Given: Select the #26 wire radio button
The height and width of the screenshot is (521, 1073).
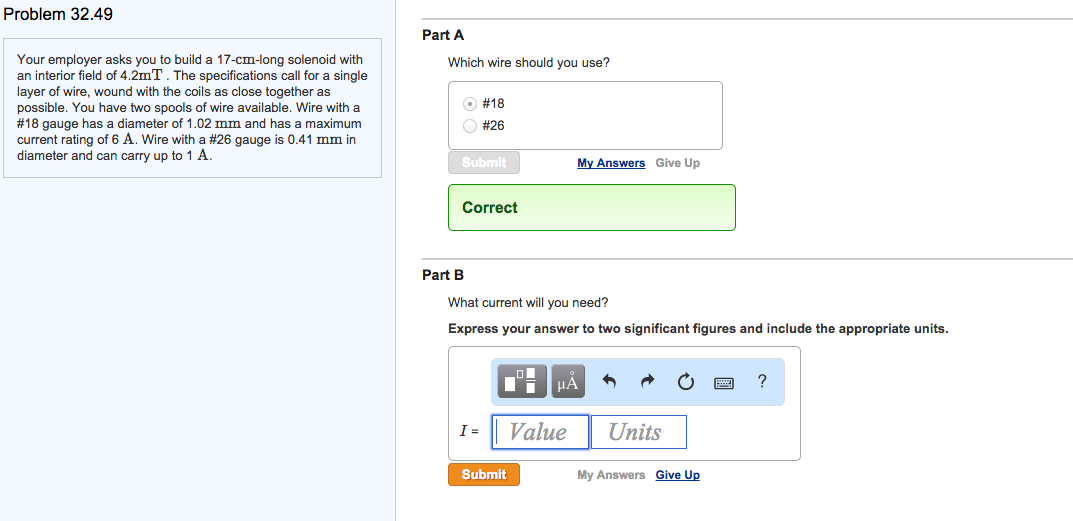Looking at the screenshot, I should (470, 126).
